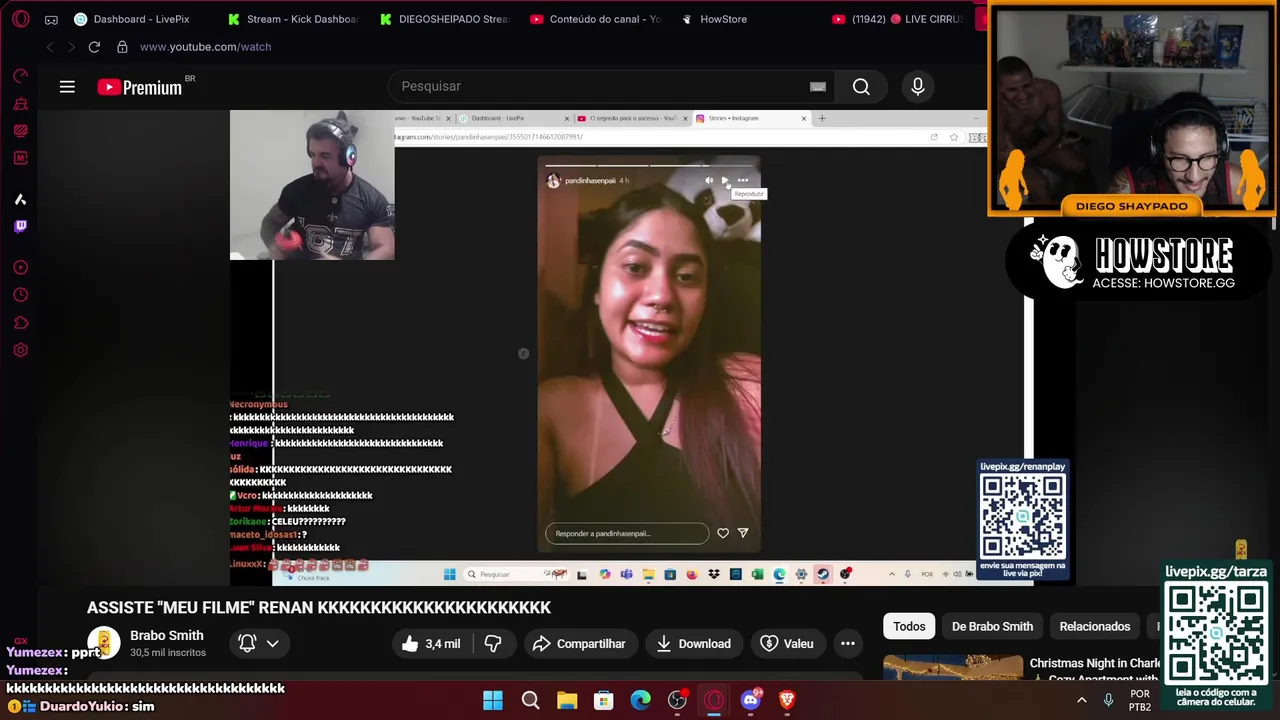Open History clock icon in sidebar
This screenshot has height=720, width=1280.
pos(20,295)
